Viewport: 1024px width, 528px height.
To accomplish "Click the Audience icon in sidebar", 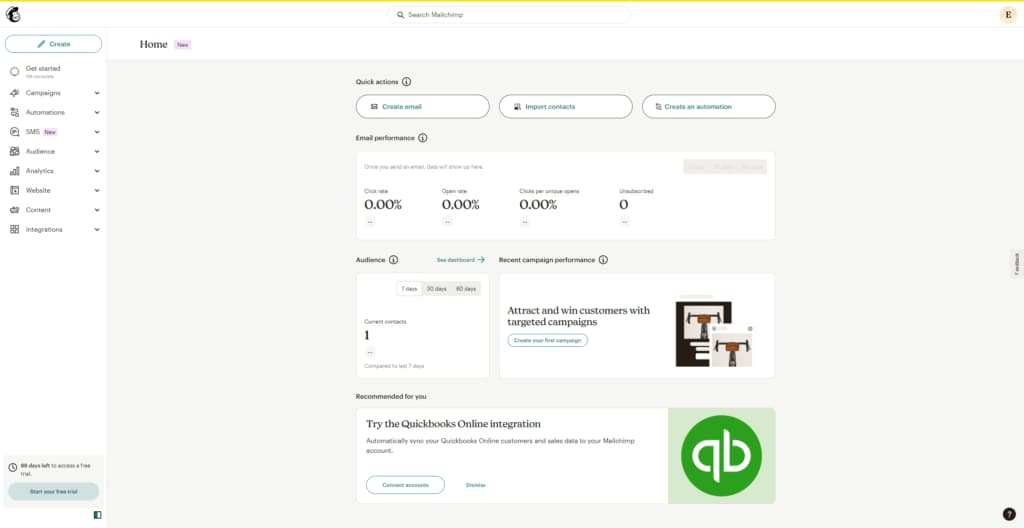I will tap(14, 152).
